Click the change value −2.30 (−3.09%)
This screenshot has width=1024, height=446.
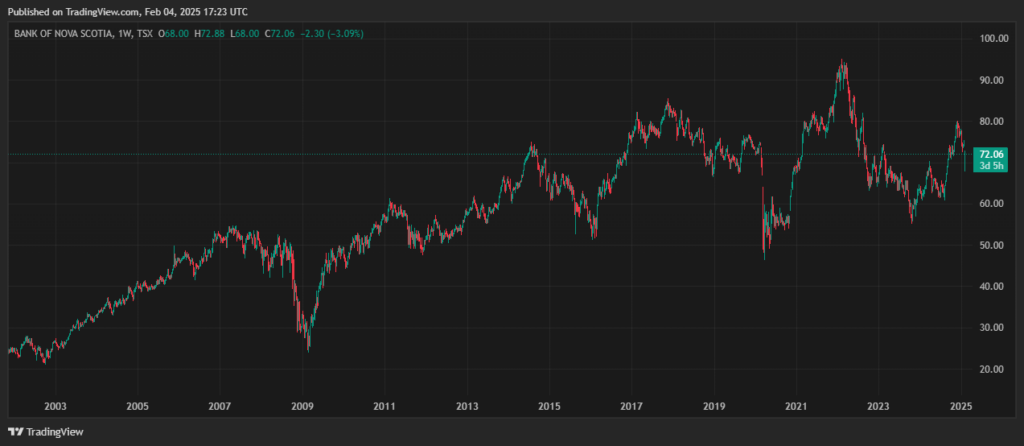[332, 33]
